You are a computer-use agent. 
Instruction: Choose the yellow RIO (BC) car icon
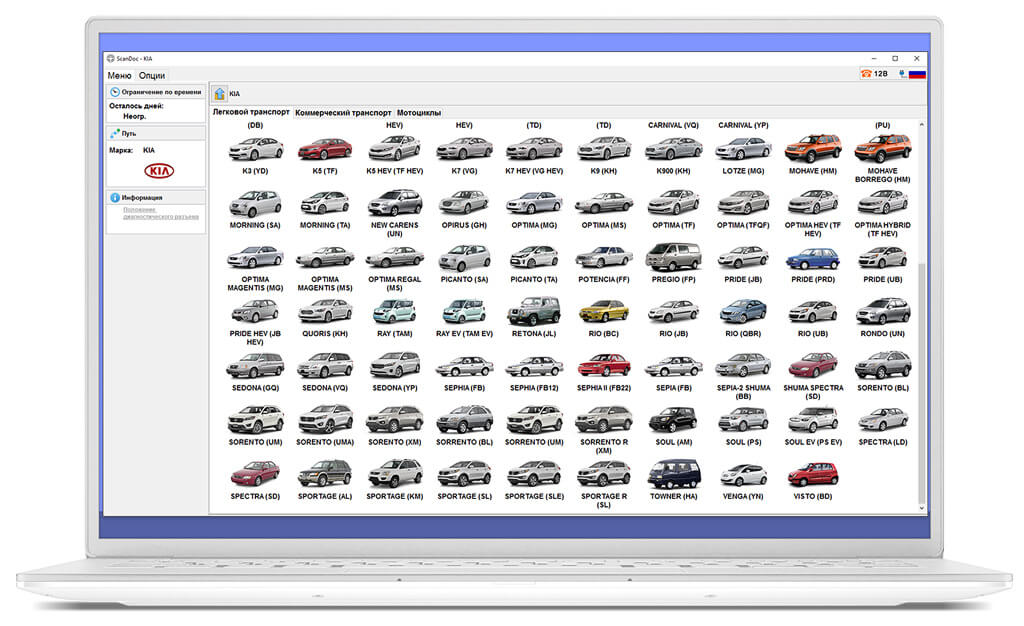tap(604, 313)
